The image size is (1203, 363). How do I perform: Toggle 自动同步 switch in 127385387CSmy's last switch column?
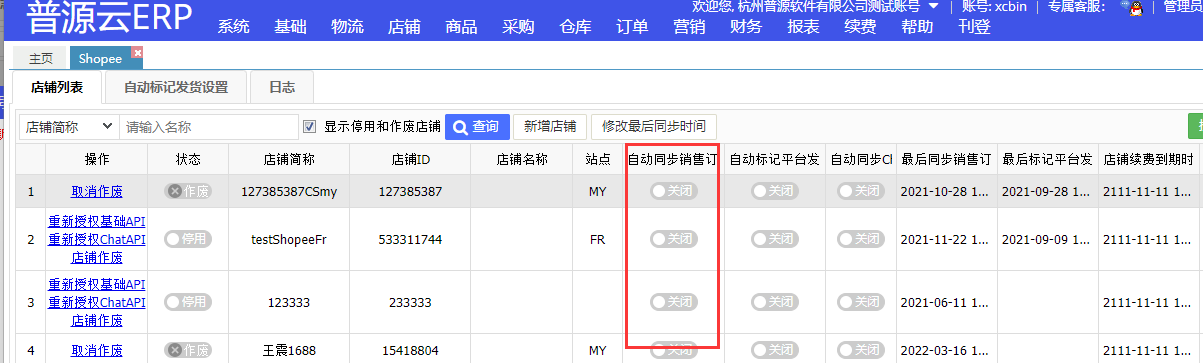[x=861, y=190]
